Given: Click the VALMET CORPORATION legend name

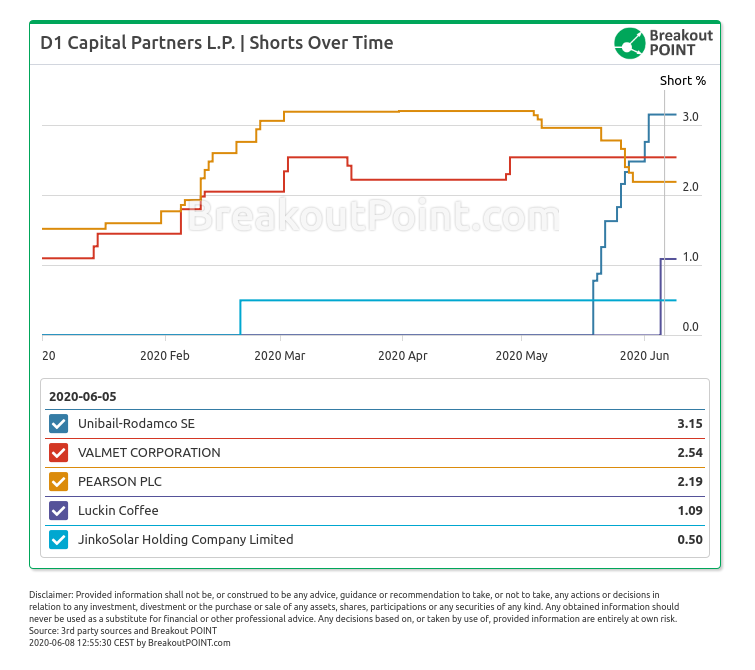Looking at the screenshot, I should [149, 453].
